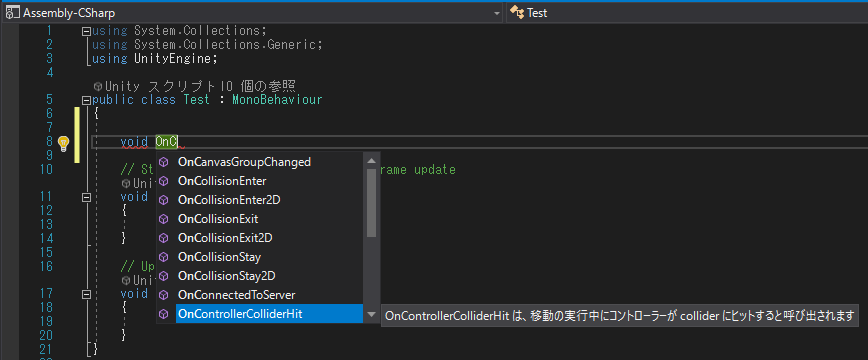
Task: Click the Unity script CodeLens icon above class
Action: point(97,86)
